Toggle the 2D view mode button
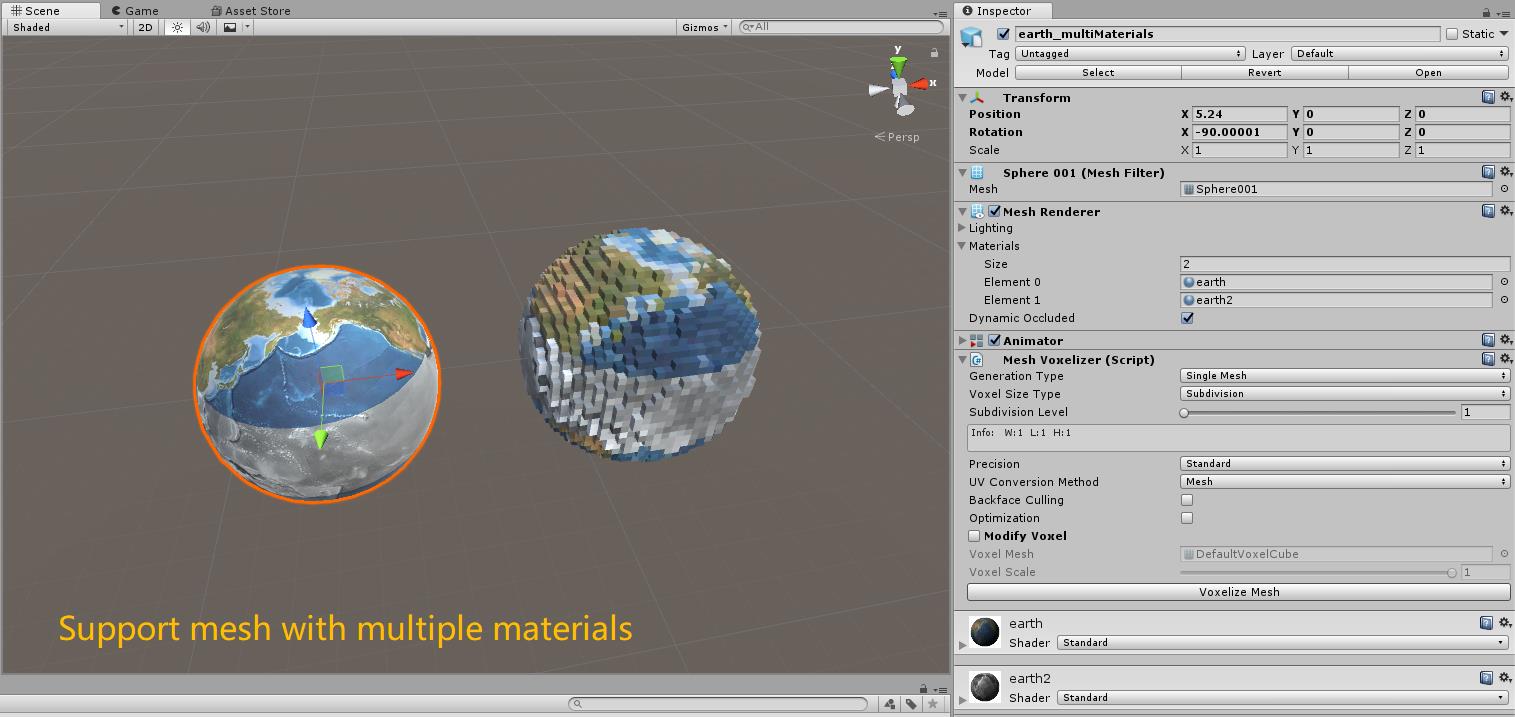The height and width of the screenshot is (717, 1515). (x=146, y=27)
